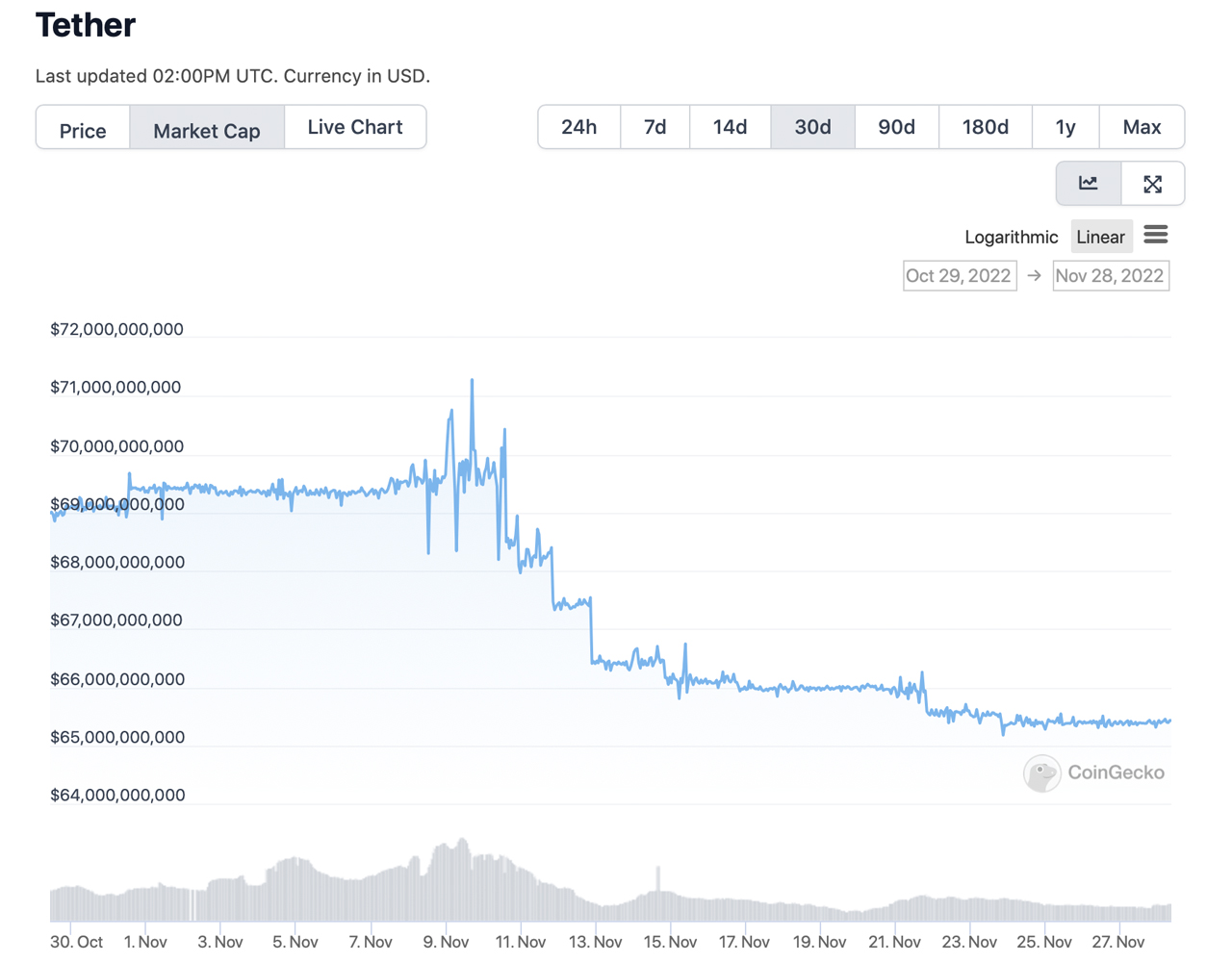Choose the 7d time range
Screen dimensions: 1232x962
pos(654,127)
